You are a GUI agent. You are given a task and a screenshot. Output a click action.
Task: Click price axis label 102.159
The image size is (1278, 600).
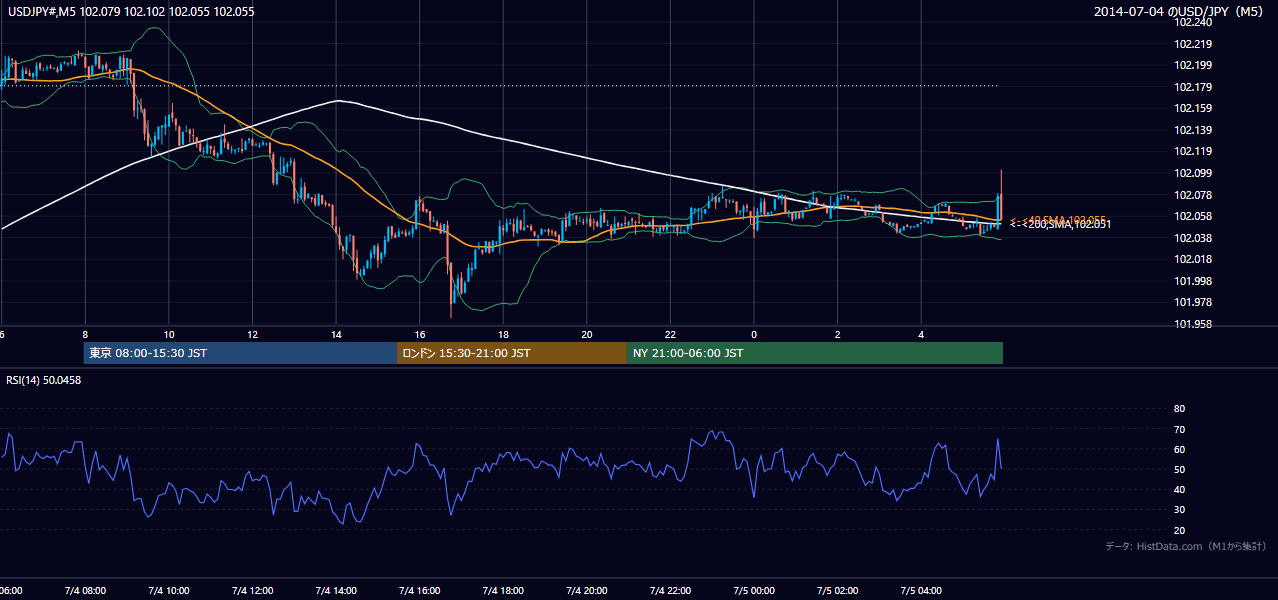tap(1194, 108)
